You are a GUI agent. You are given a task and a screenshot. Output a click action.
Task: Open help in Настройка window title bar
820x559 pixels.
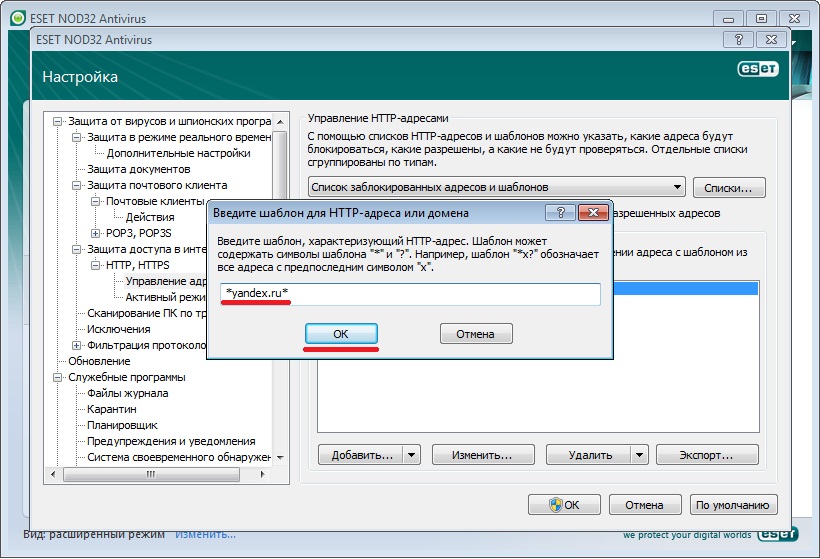point(738,40)
